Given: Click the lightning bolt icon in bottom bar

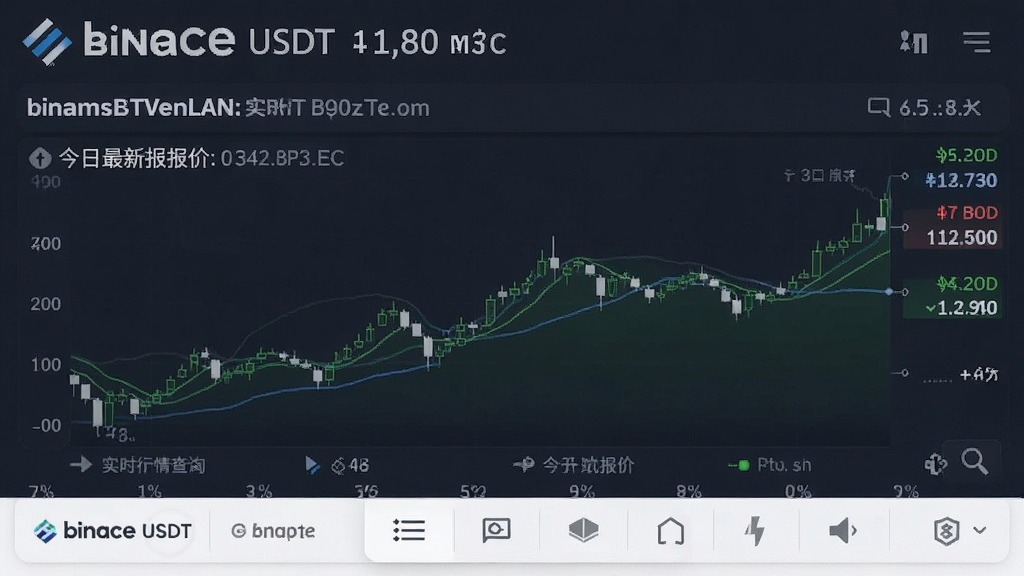Looking at the screenshot, I should pyautogui.click(x=756, y=530).
